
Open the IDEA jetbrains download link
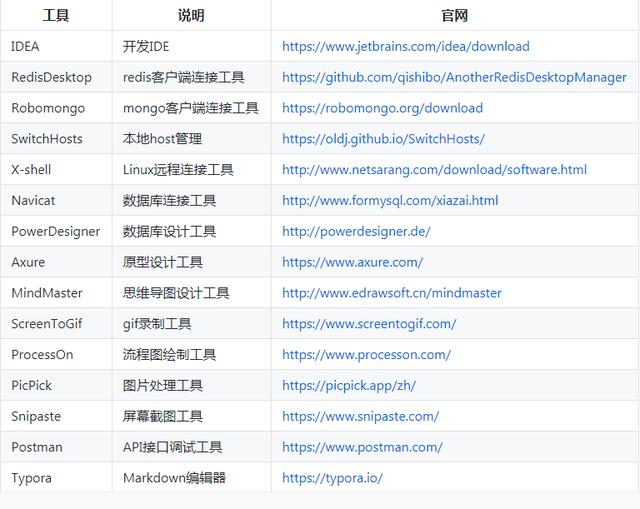tap(405, 46)
